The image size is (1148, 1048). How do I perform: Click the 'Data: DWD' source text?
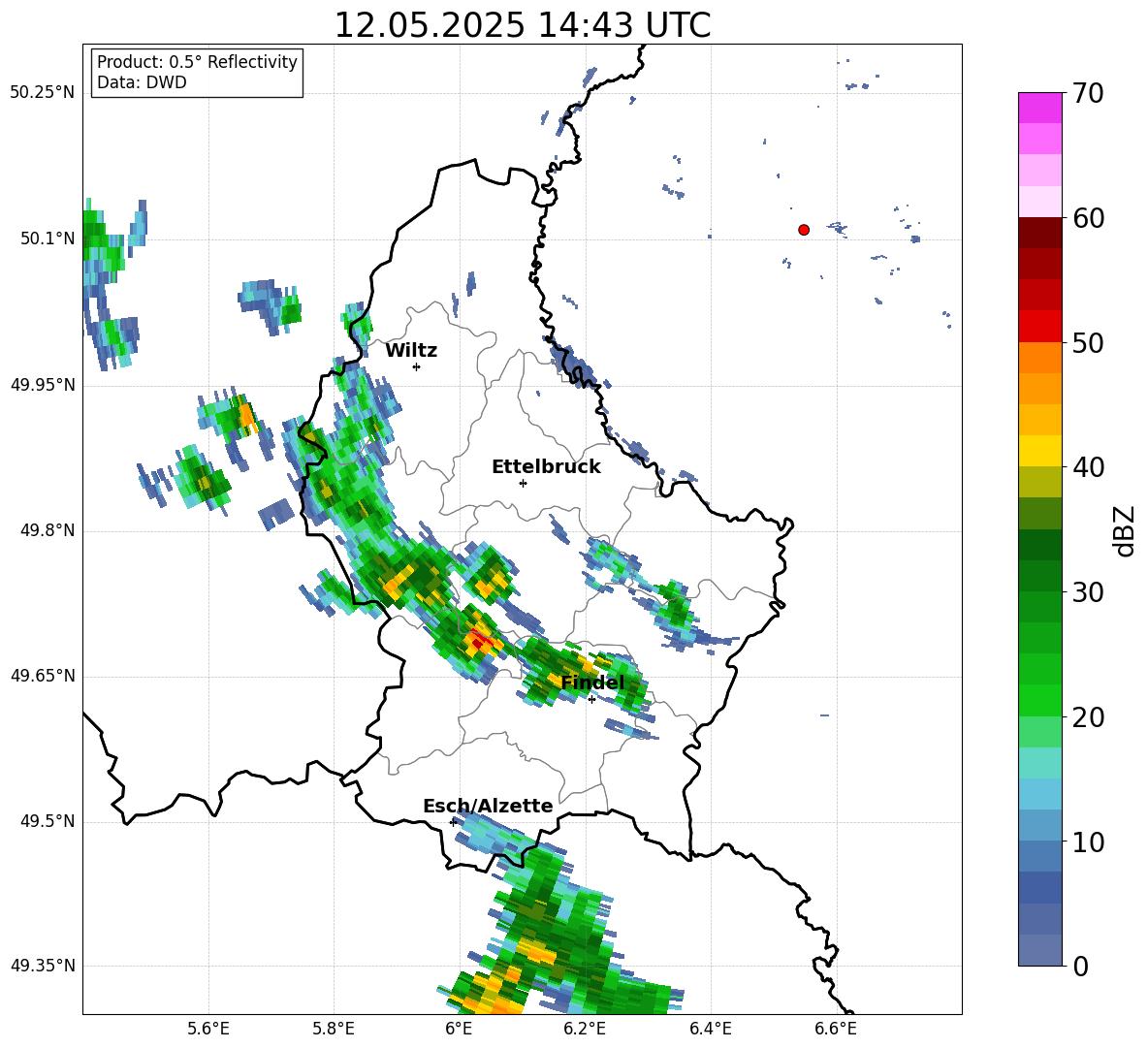(142, 82)
